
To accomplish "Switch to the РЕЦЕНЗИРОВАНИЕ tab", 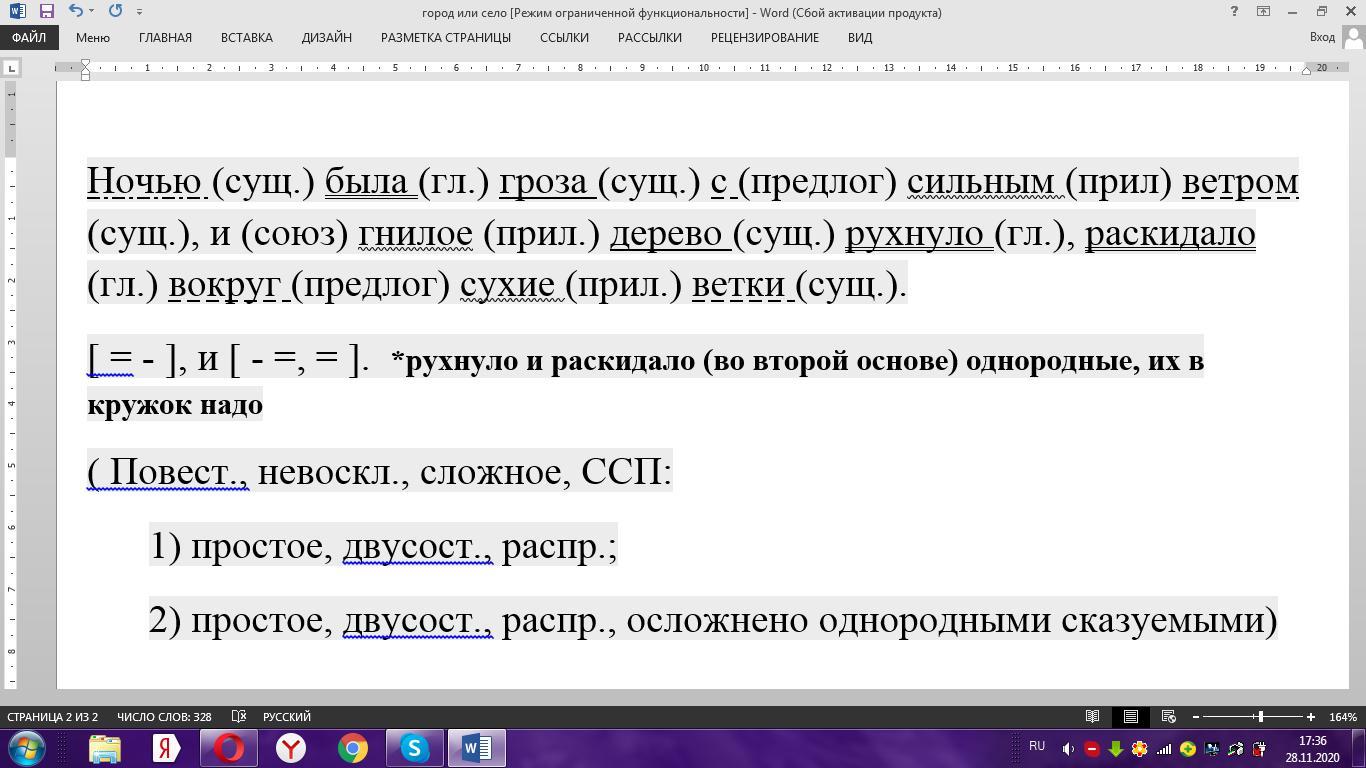I will pyautogui.click(x=764, y=37).
